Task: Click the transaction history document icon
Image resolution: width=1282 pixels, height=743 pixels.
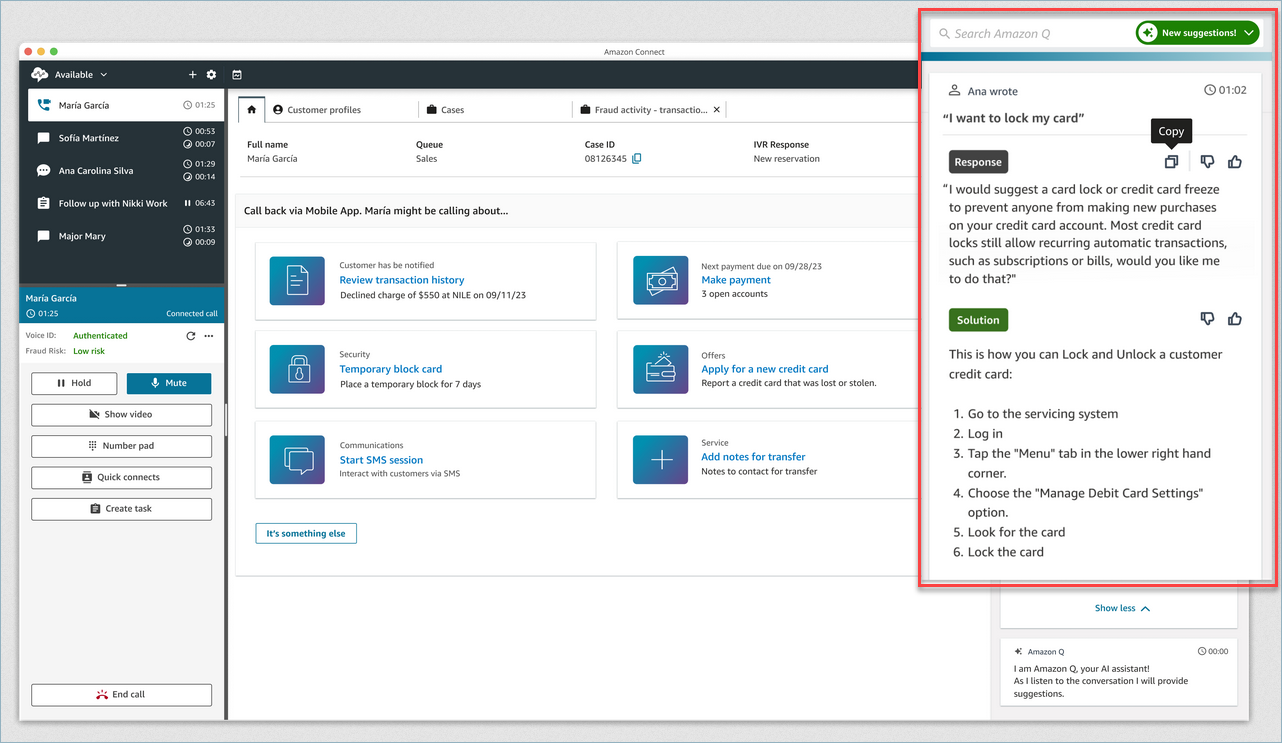Action: 297,280
